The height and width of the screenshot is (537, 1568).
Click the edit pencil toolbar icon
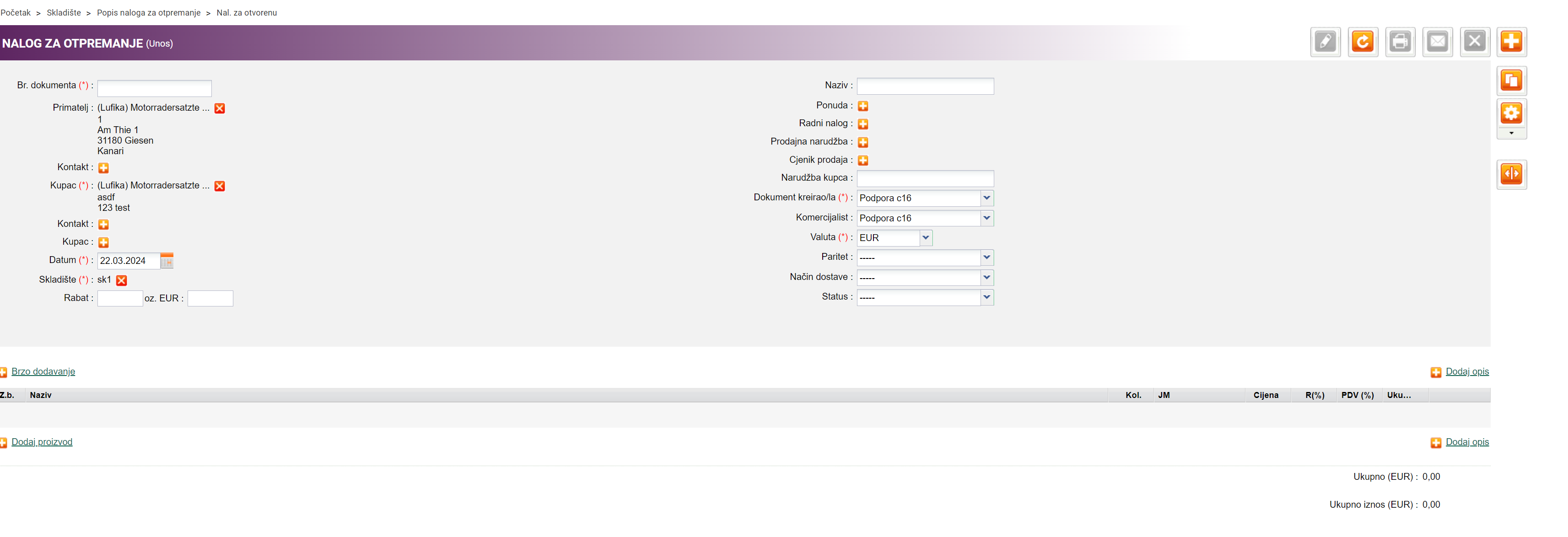click(1325, 42)
